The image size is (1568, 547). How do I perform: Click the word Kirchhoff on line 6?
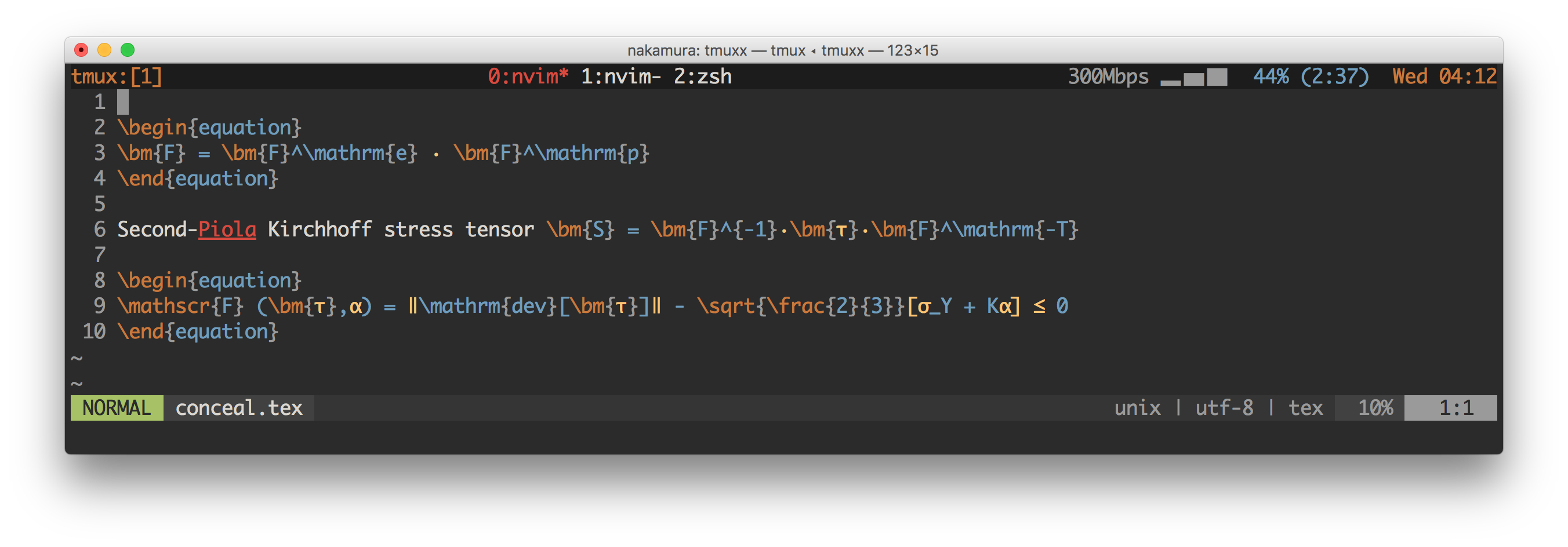[320, 230]
